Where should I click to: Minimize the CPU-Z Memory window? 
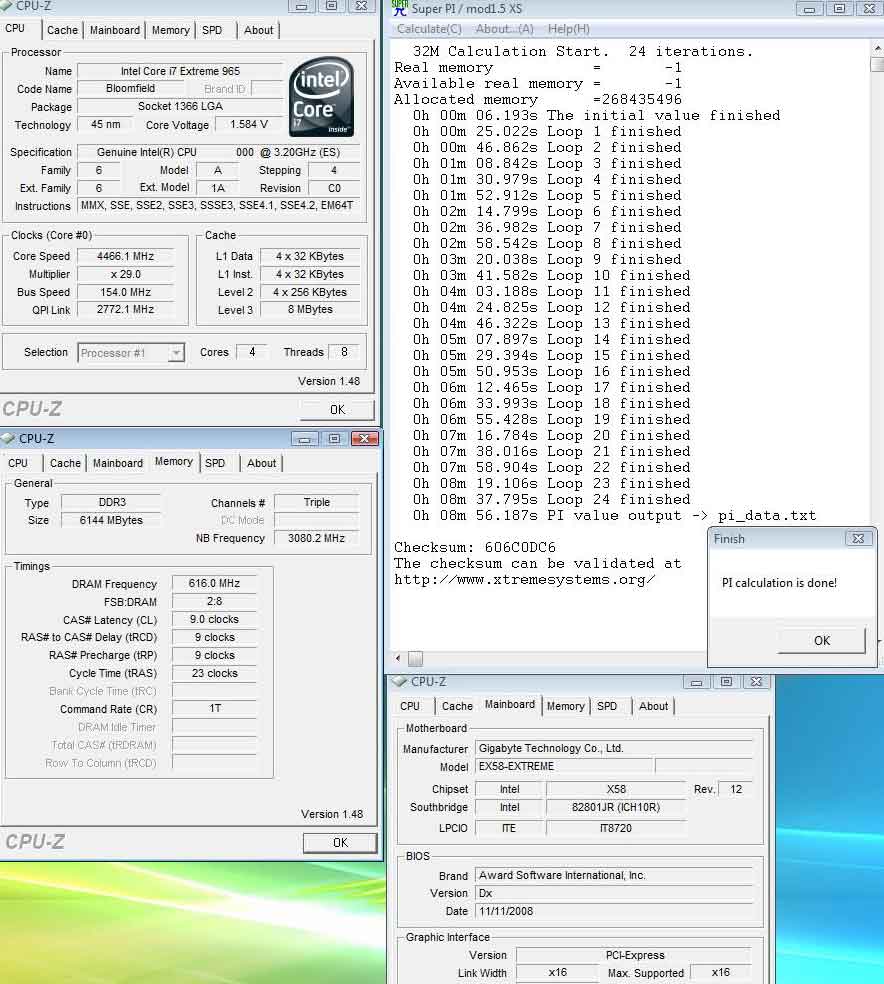304,439
